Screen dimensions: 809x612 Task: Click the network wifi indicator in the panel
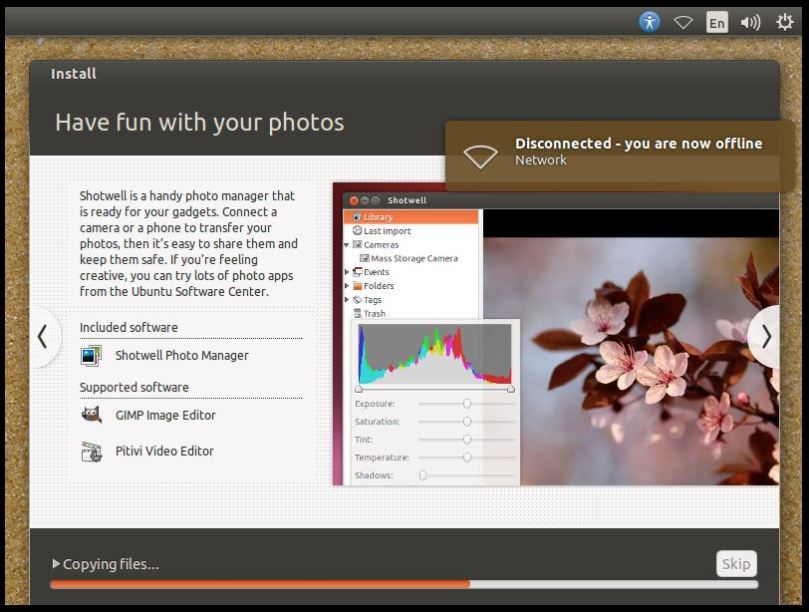click(683, 20)
